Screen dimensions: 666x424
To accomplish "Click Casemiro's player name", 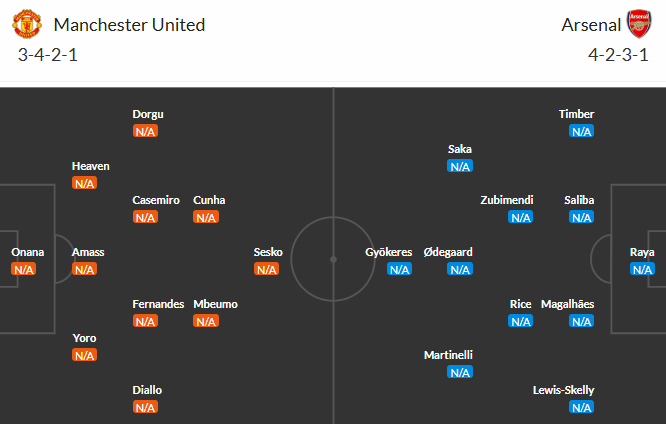I will (156, 200).
